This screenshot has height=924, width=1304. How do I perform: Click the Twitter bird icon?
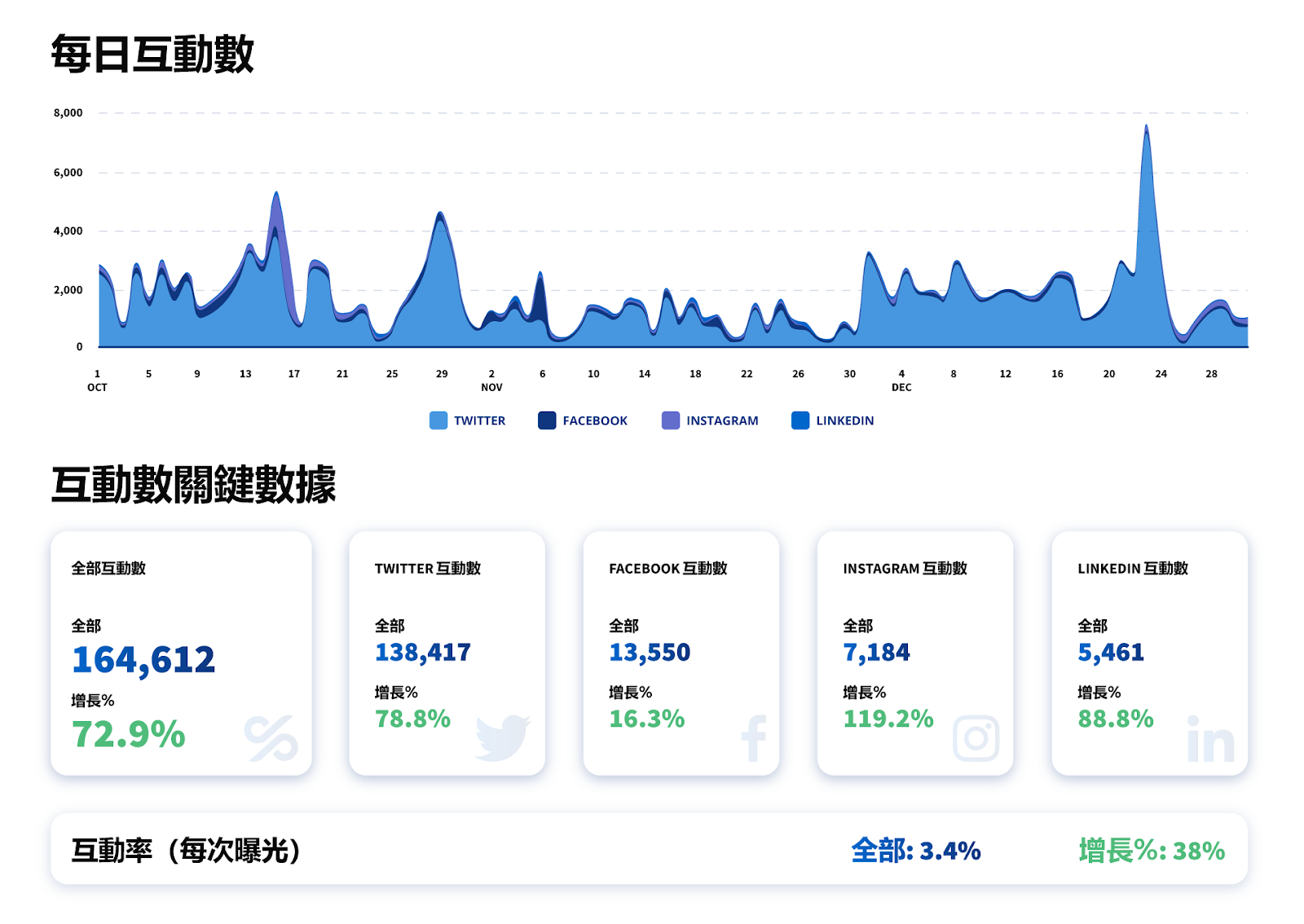click(x=502, y=738)
